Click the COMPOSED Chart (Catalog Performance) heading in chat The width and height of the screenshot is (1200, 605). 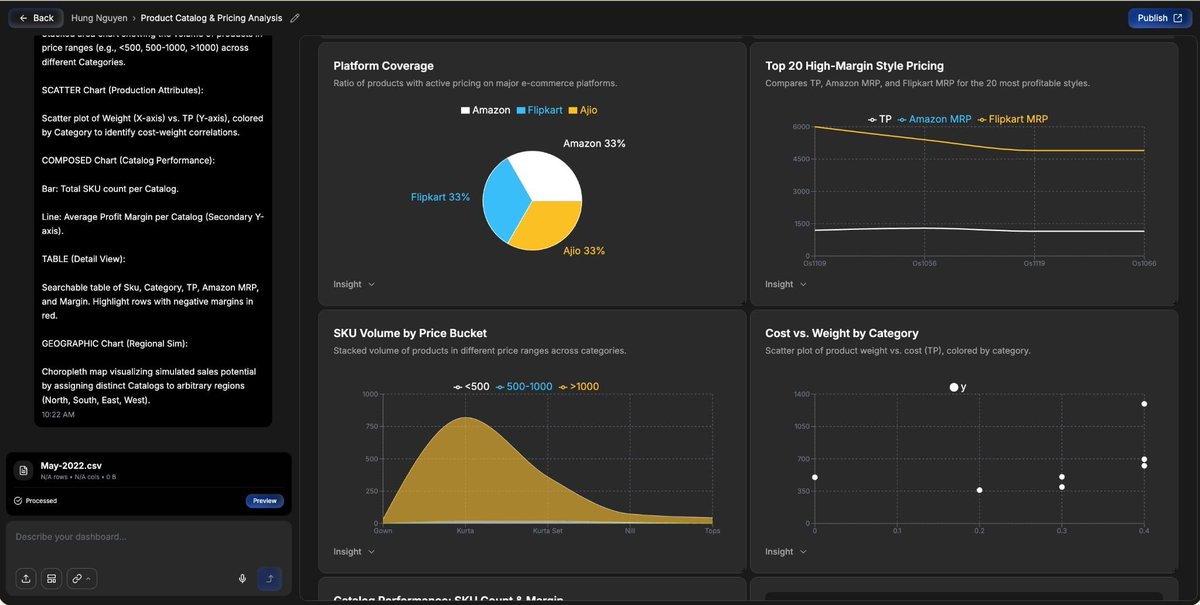128,160
